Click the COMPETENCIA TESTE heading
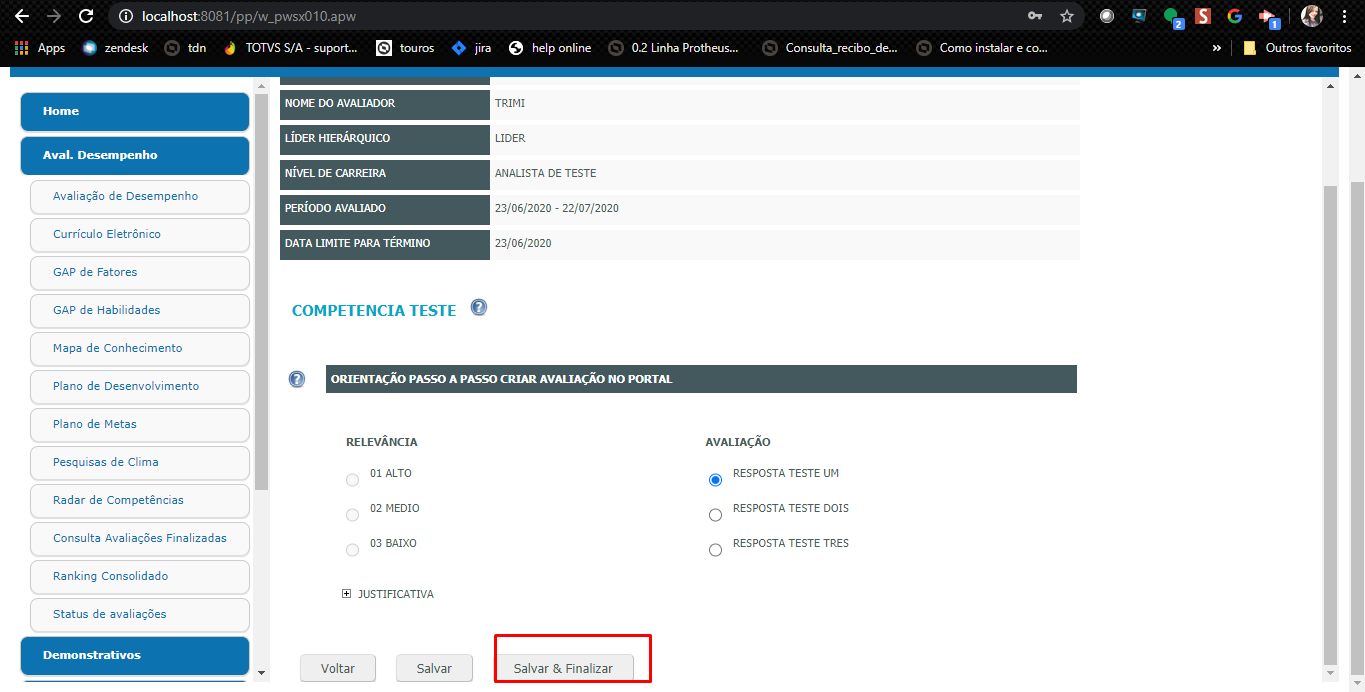Image resolution: width=1365 pixels, height=692 pixels. point(374,311)
